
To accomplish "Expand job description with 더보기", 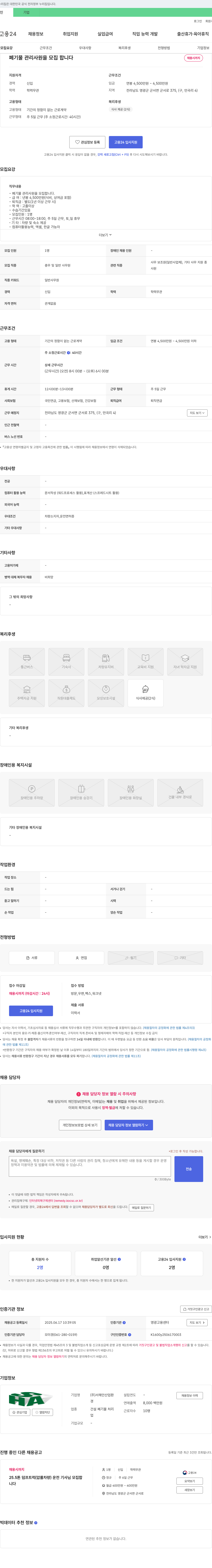I will [105, 235].
